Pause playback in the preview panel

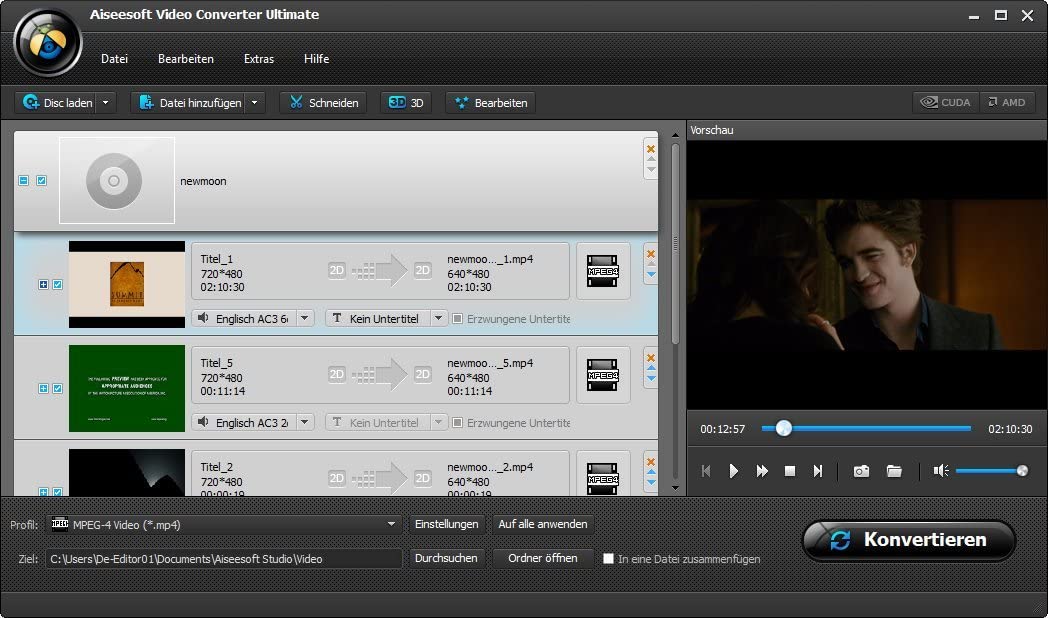pyautogui.click(x=734, y=470)
